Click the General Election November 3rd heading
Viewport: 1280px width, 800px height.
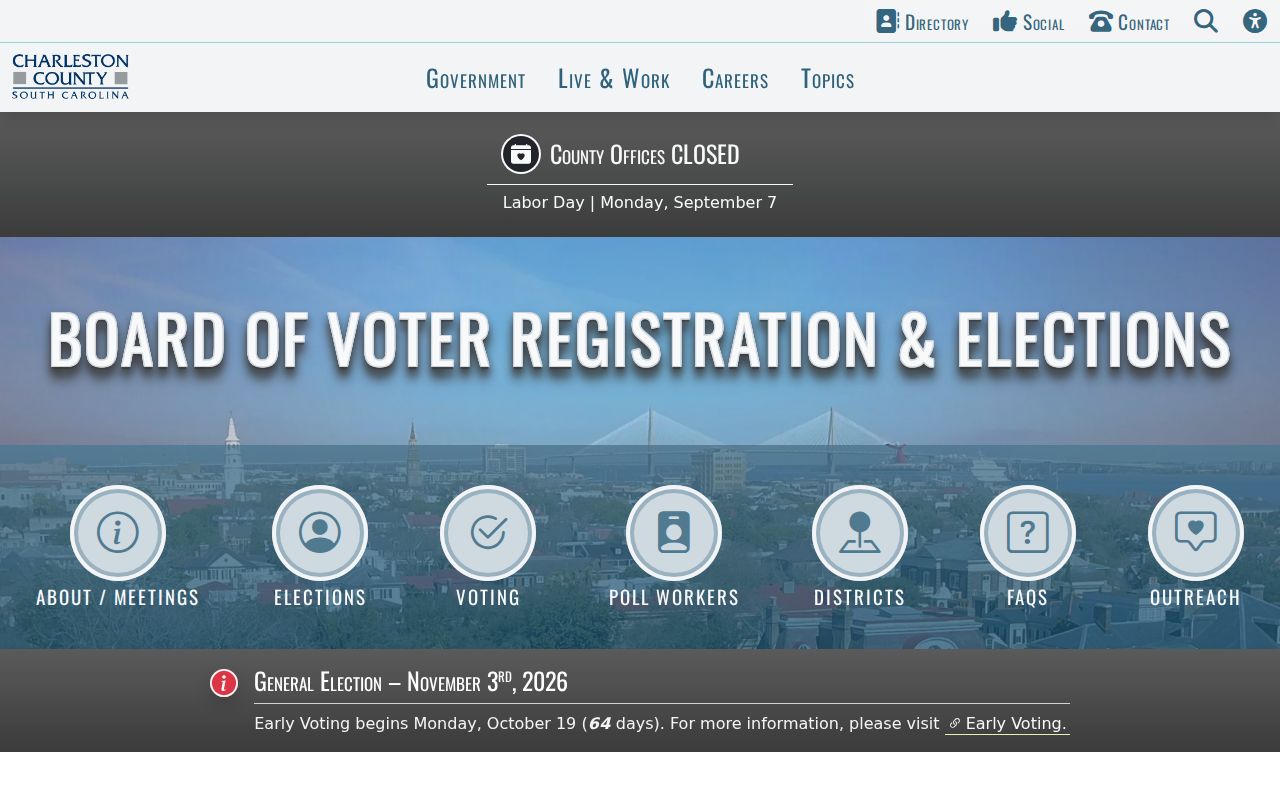point(411,682)
